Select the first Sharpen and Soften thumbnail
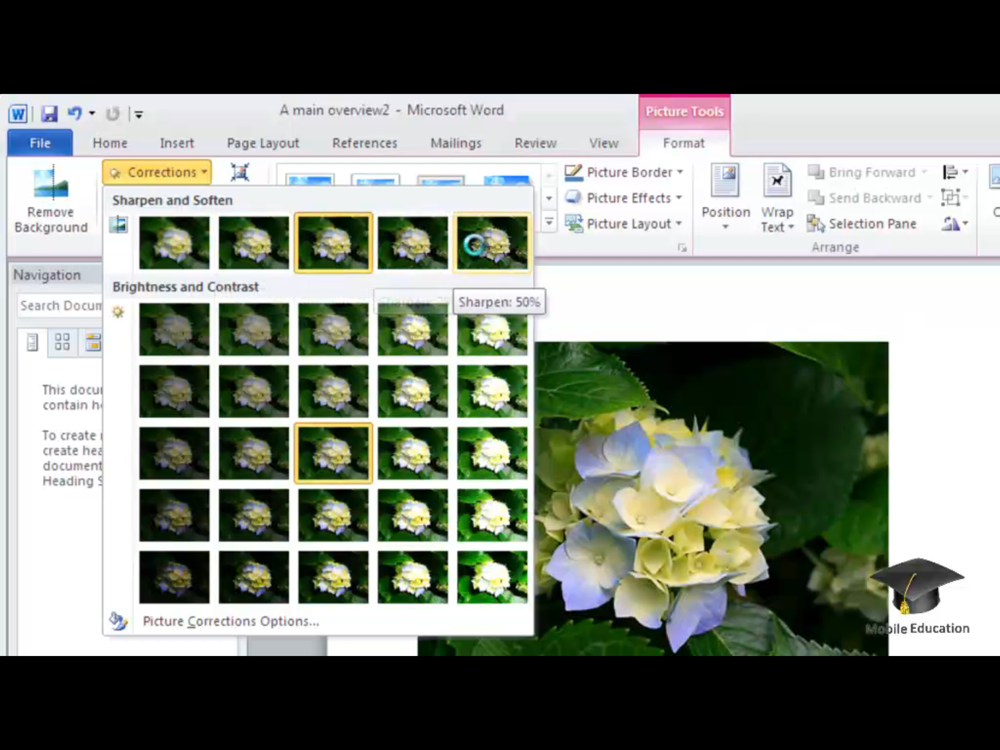 coord(174,242)
